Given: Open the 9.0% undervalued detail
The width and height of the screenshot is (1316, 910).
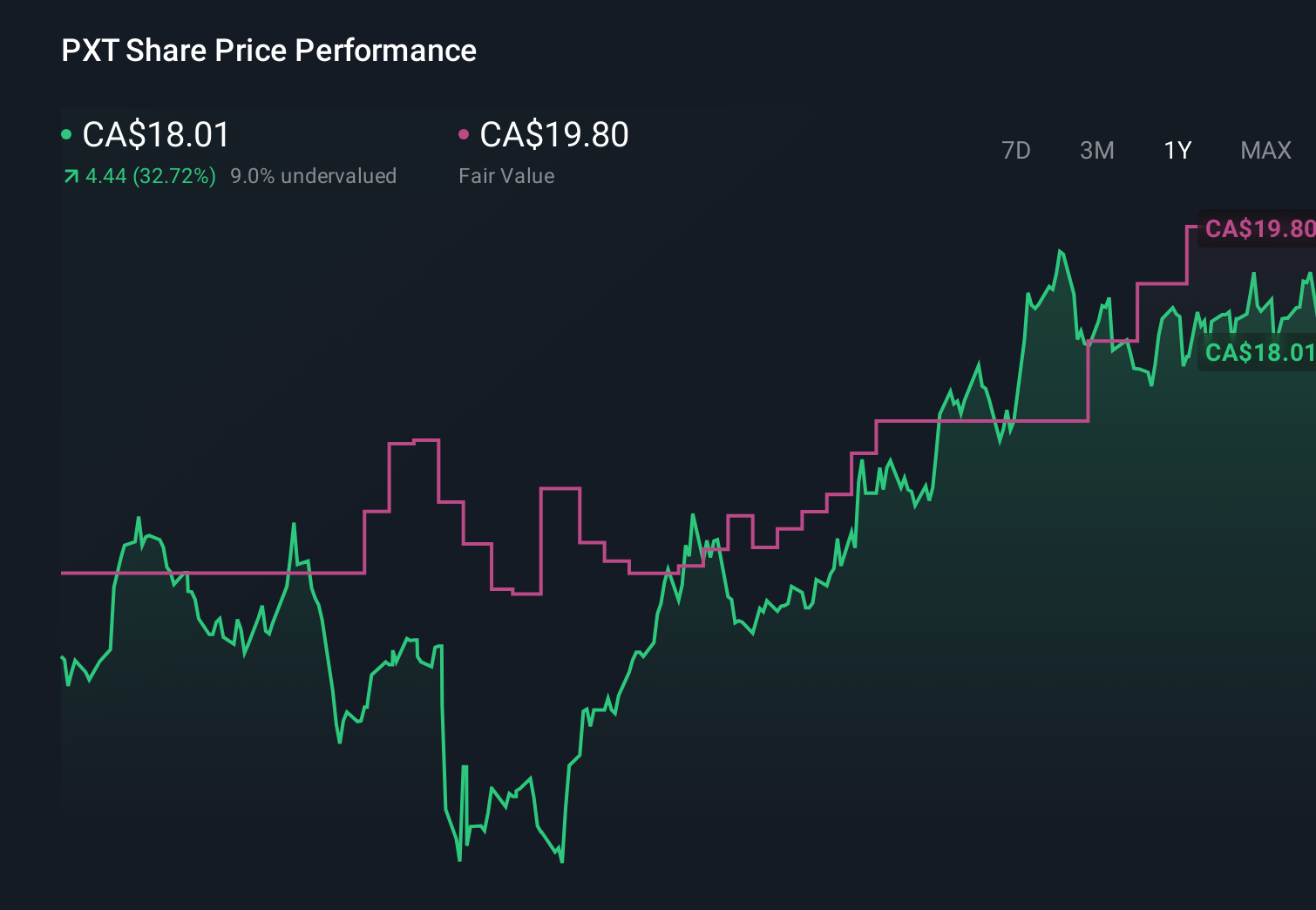Looking at the screenshot, I should point(314,176).
